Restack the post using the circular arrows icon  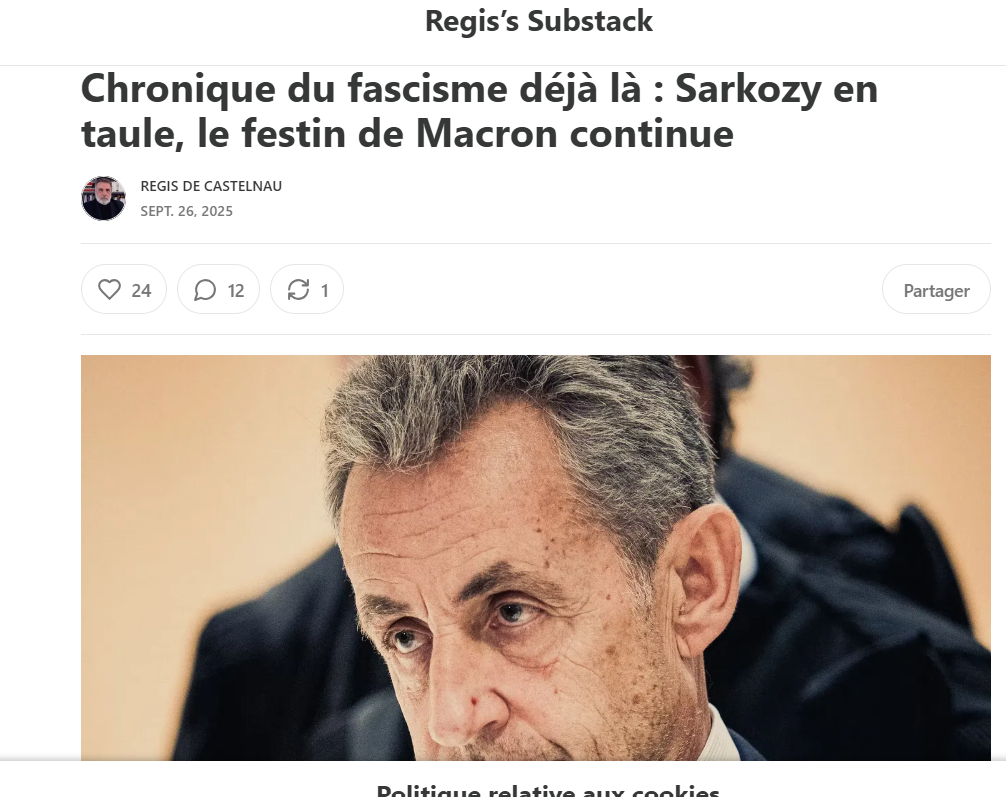click(x=298, y=289)
